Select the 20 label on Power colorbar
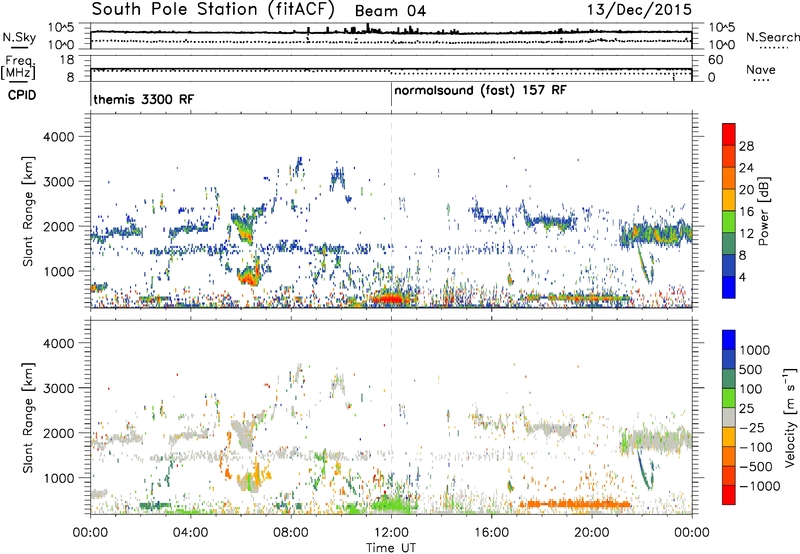The width and height of the screenshot is (800, 554). pyautogui.click(x=746, y=190)
